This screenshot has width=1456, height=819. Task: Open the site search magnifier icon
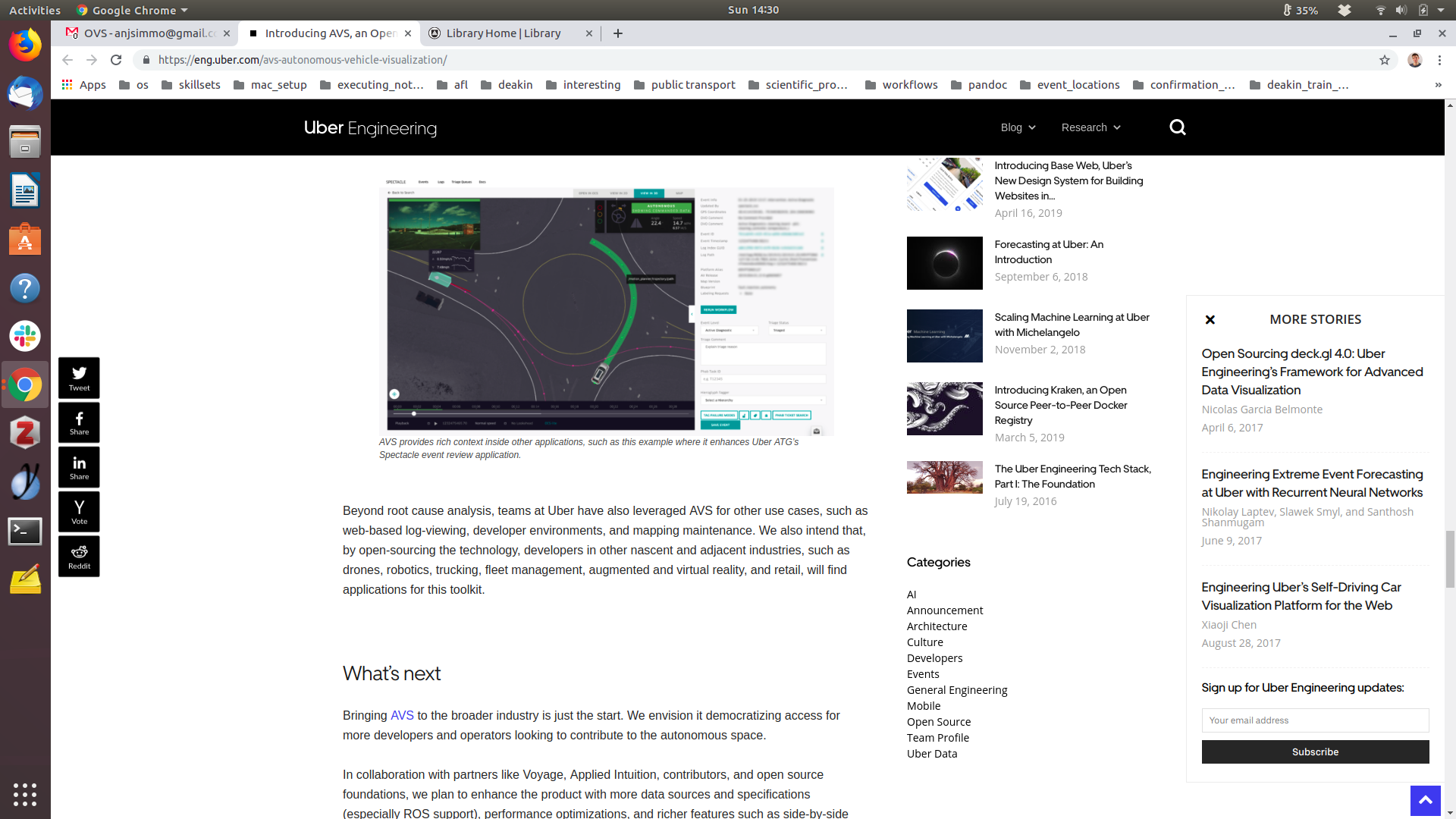point(1177,127)
